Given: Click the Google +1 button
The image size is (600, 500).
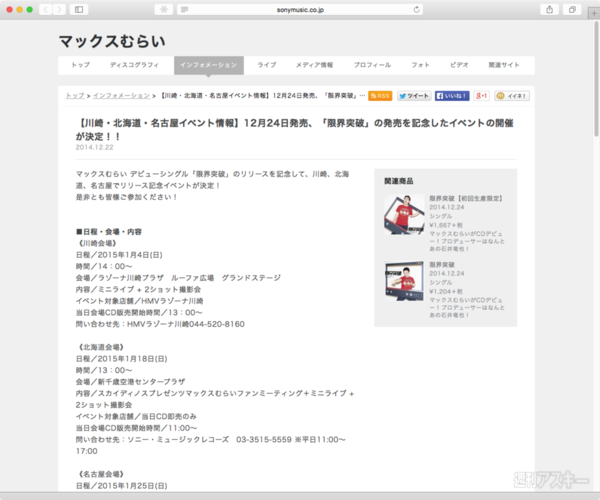Looking at the screenshot, I should 481,96.
